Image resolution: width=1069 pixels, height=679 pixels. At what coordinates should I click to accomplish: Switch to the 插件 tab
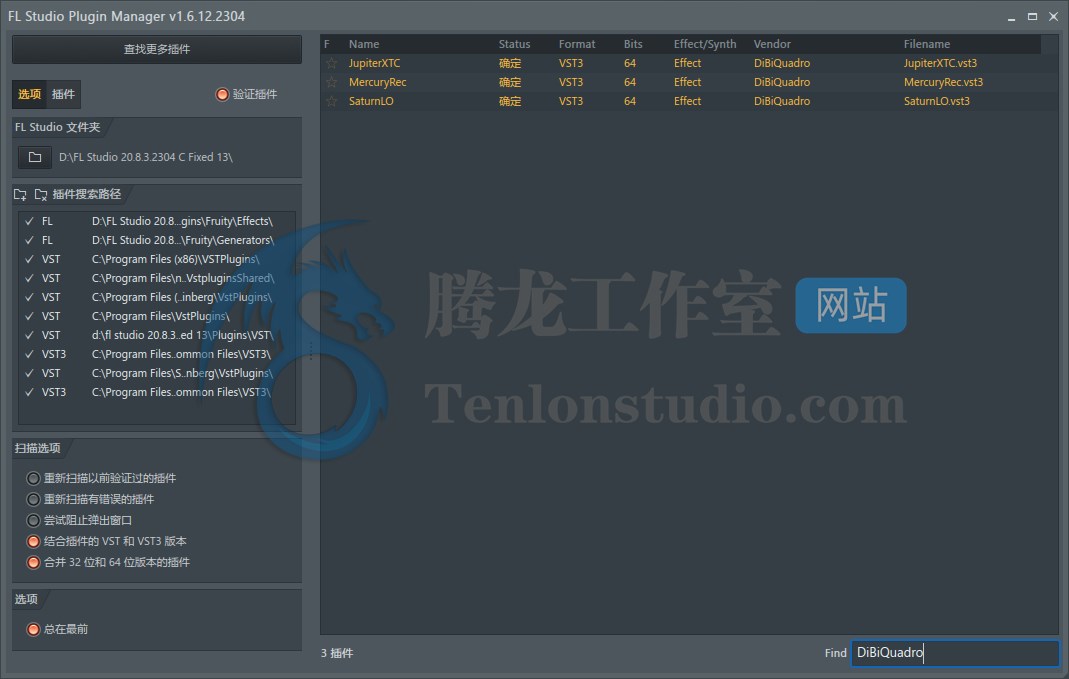(63, 95)
